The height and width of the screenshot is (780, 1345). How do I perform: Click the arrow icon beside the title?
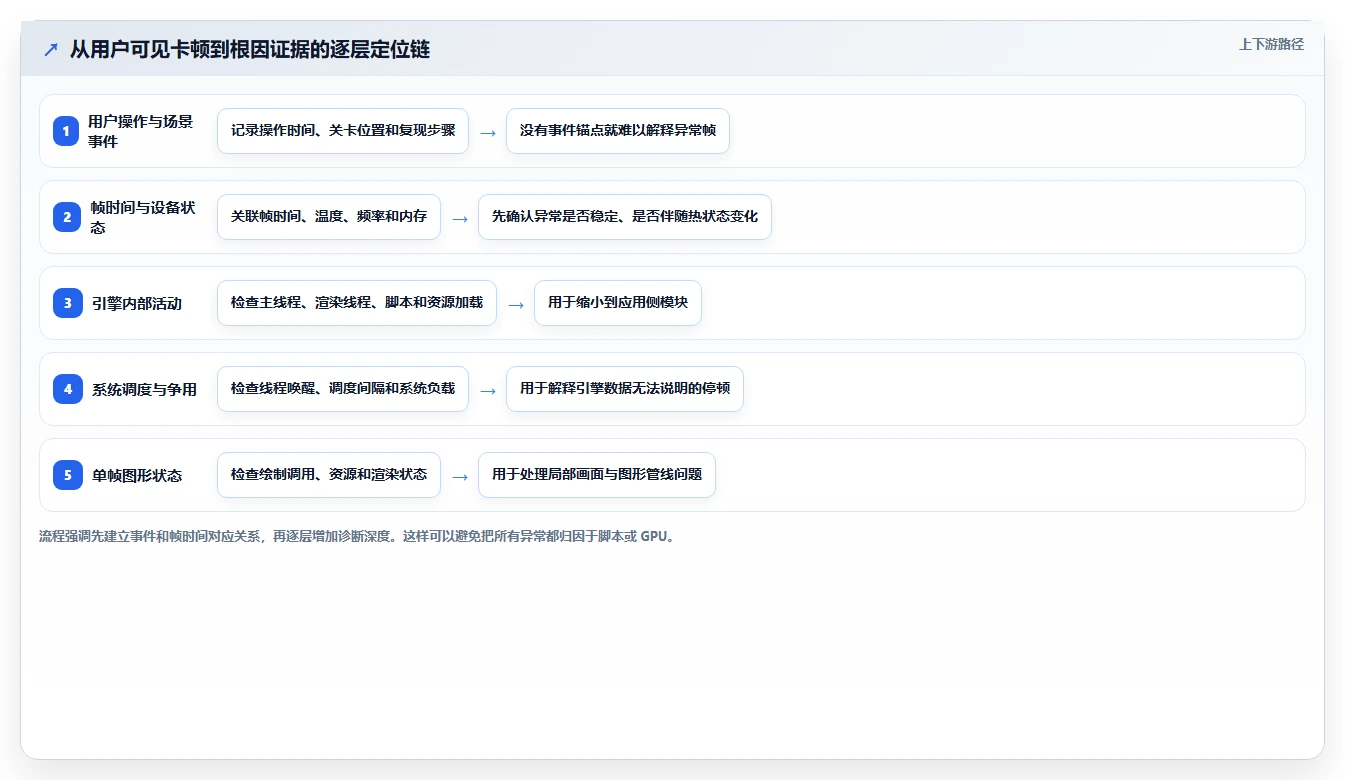coord(51,49)
